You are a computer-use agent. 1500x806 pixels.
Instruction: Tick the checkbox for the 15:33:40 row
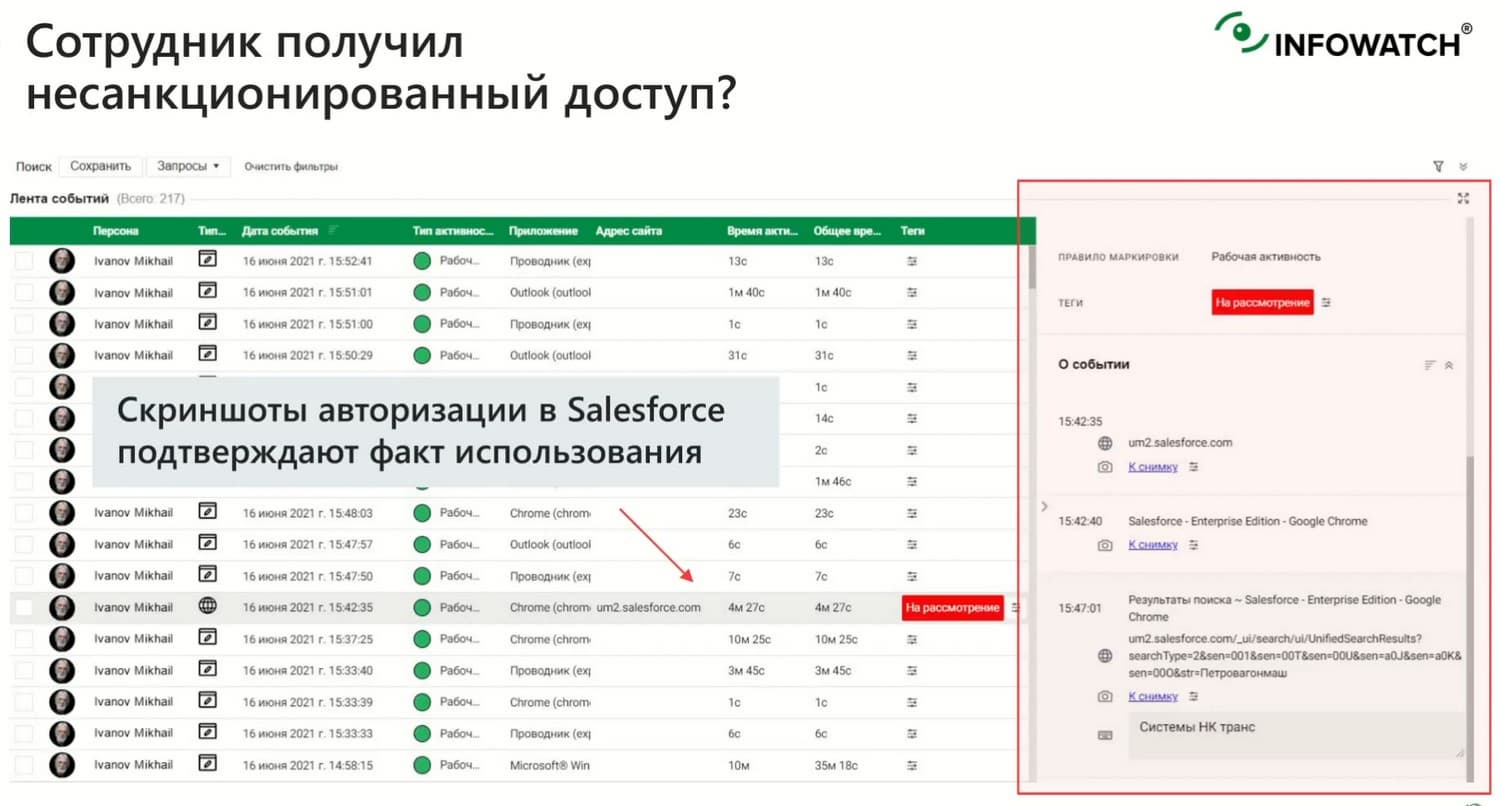(x=24, y=670)
